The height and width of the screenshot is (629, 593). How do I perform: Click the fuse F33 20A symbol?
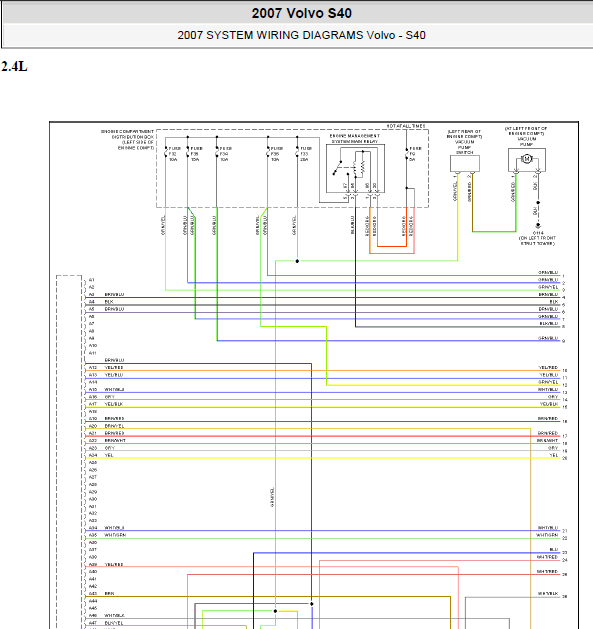tap(297, 154)
